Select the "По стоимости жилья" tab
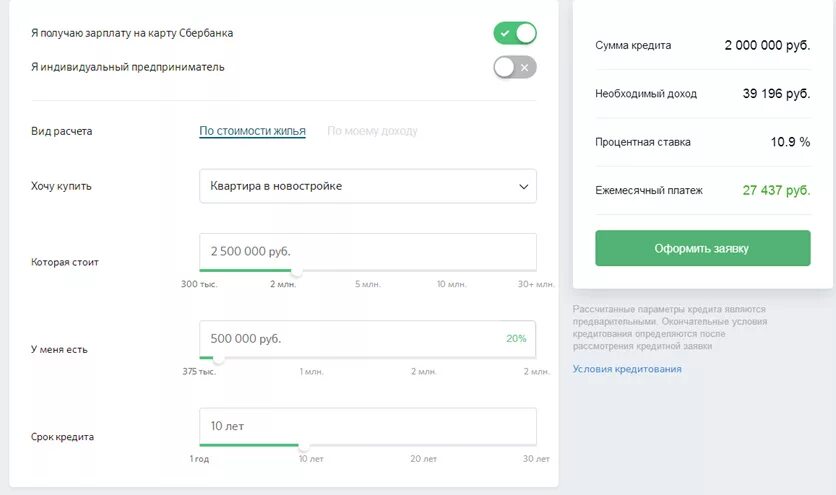836x495 pixels. (252, 131)
